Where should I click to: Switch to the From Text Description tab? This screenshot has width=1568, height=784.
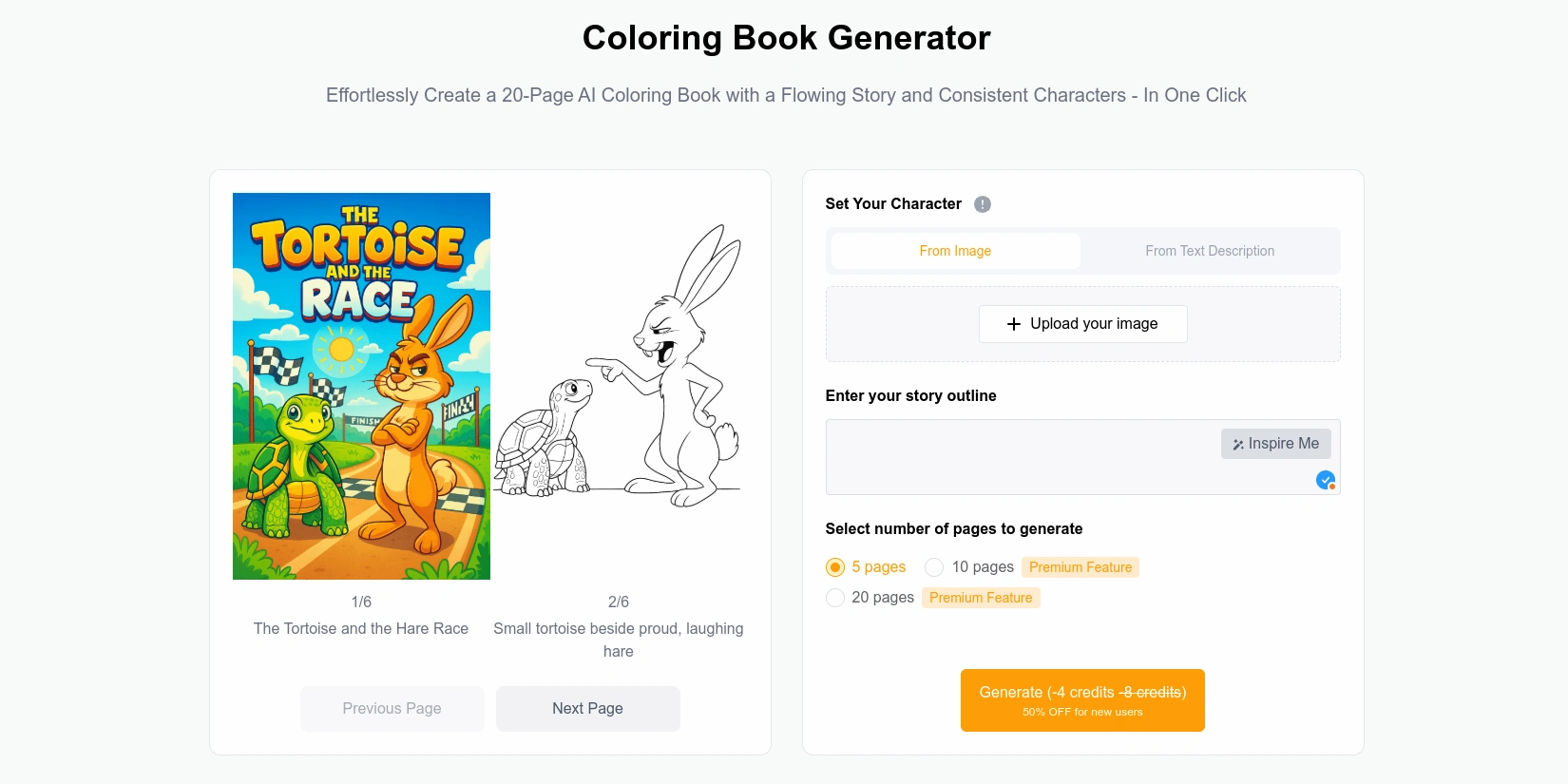click(x=1210, y=250)
